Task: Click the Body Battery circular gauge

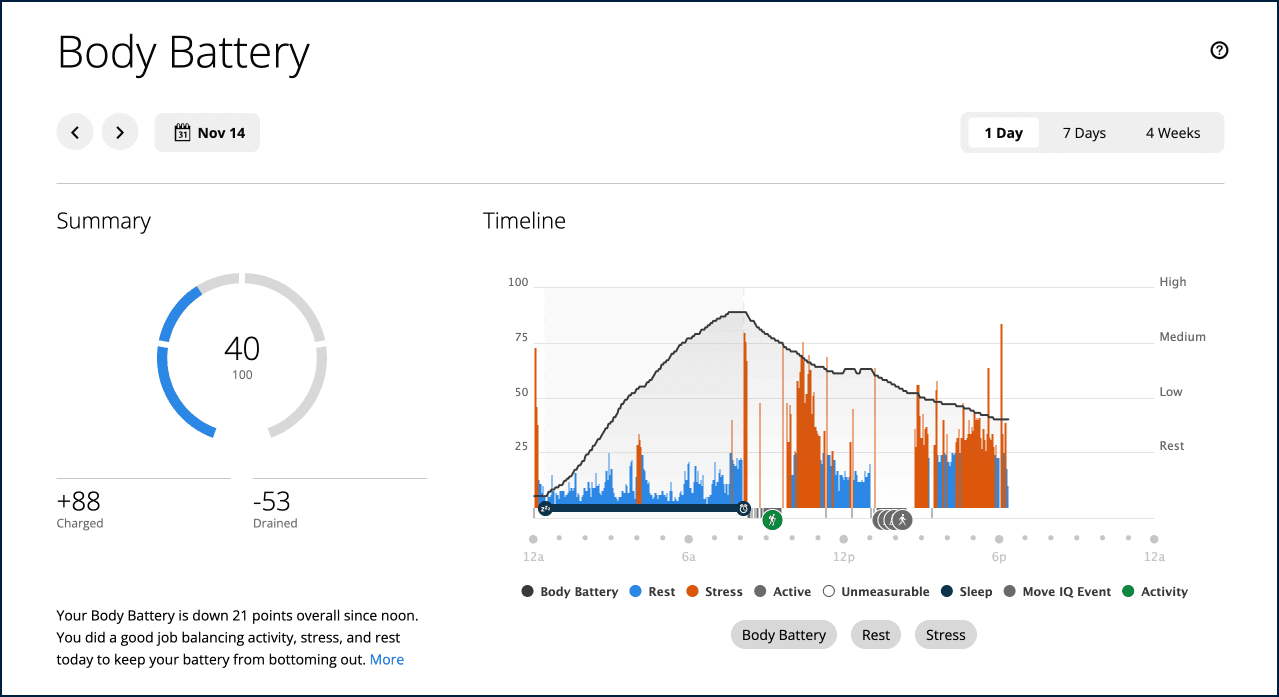Action: click(242, 356)
